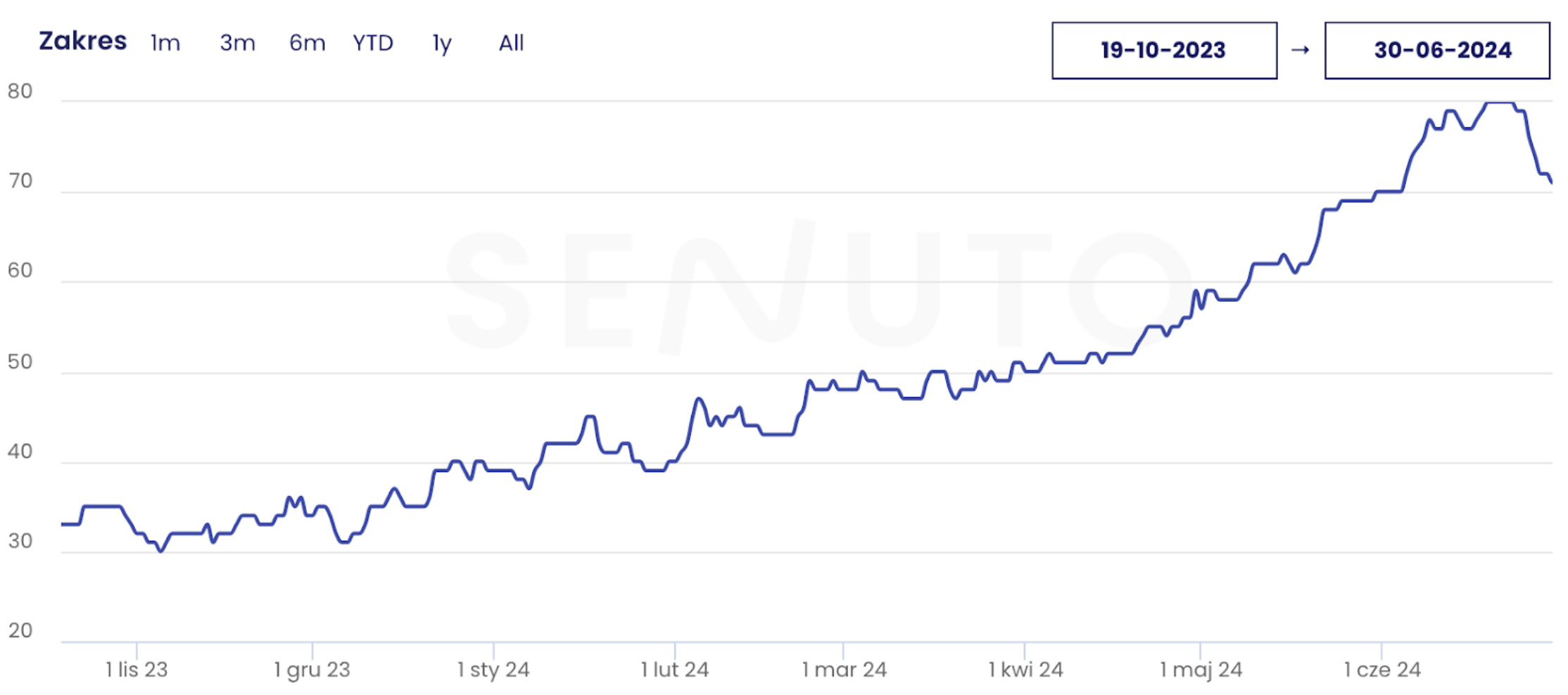
Task: Click the '1 mar 24' axis label
Action: pos(844,669)
